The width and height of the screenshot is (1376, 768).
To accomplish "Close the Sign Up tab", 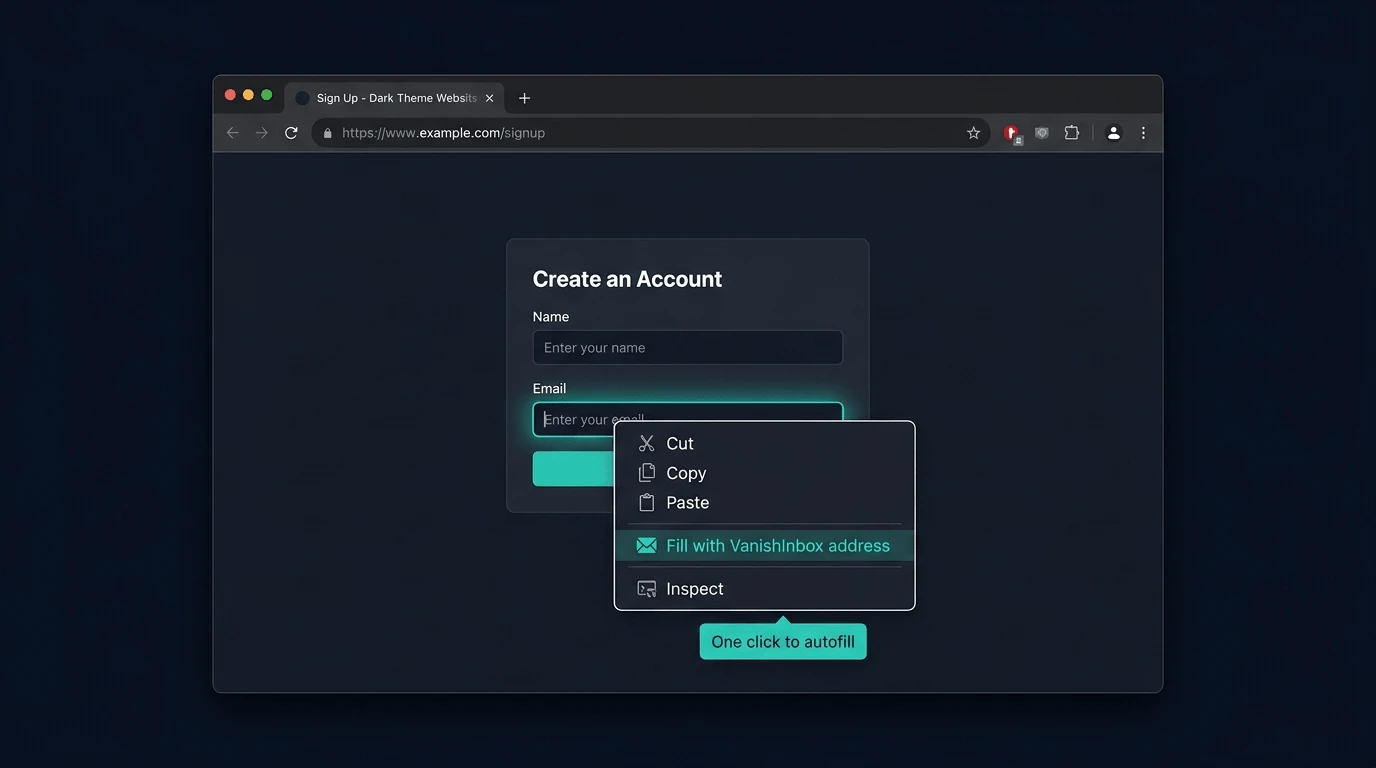I will point(489,98).
